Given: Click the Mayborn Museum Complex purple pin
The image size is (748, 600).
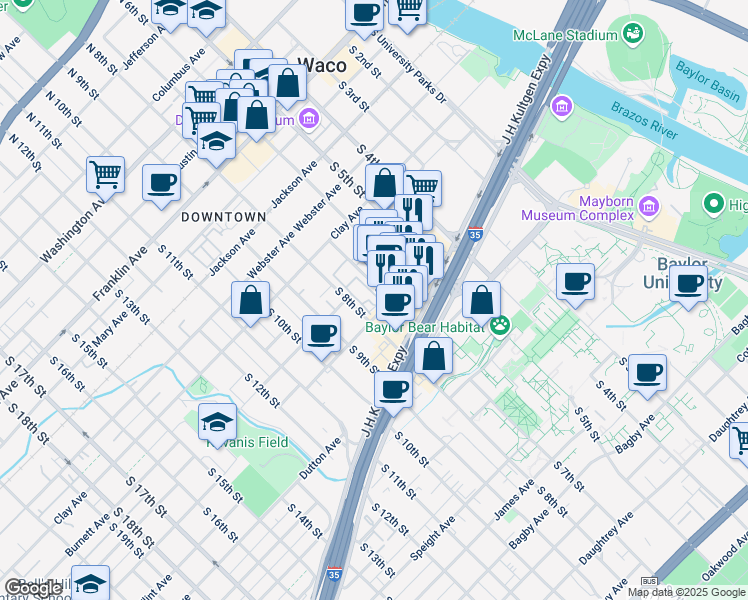Looking at the screenshot, I should click(650, 207).
